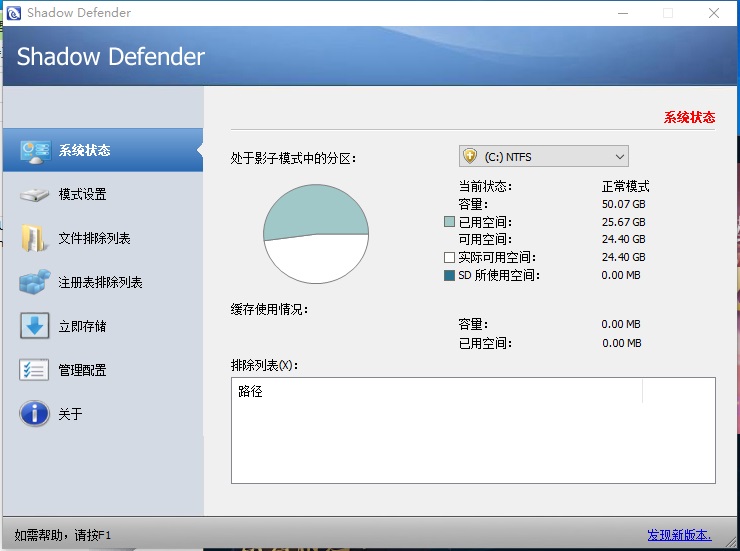This screenshot has height=551, width=740.
Task: Go to 注册表排除列表 menu label
Action: coord(101,282)
